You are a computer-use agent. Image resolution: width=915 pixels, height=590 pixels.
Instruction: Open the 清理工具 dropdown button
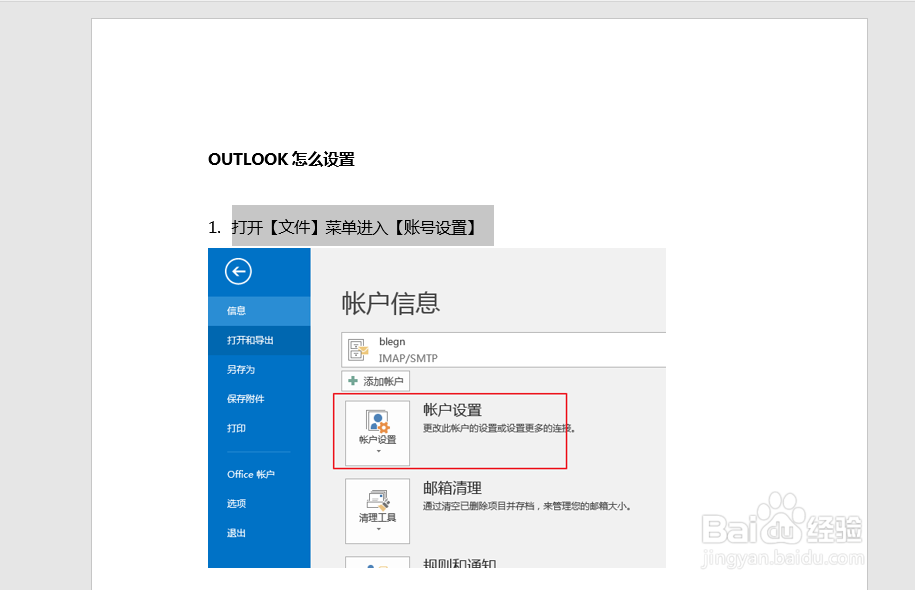click(378, 511)
